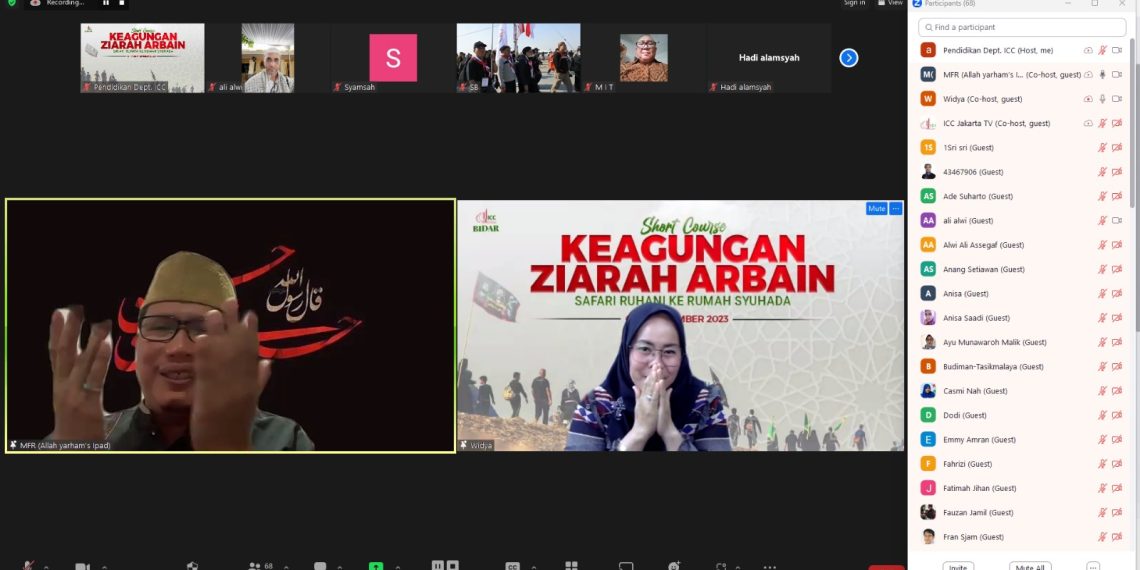Pause the recording in the top bar
Image resolution: width=1140 pixels, height=570 pixels.
pyautogui.click(x=106, y=3)
